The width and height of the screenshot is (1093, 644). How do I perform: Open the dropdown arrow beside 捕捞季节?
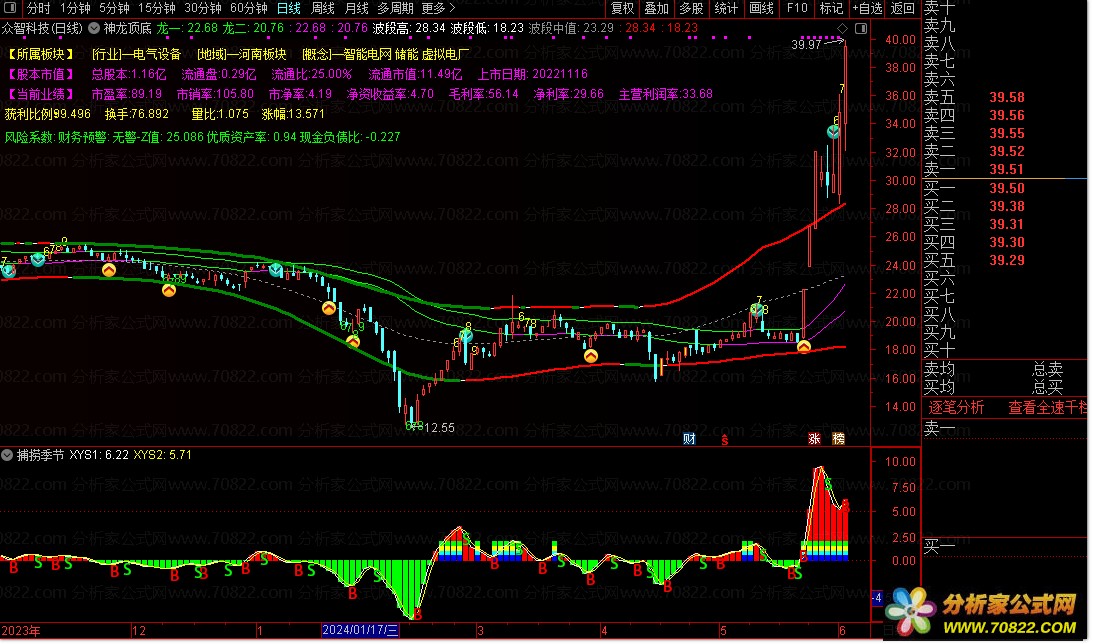click(x=7, y=455)
